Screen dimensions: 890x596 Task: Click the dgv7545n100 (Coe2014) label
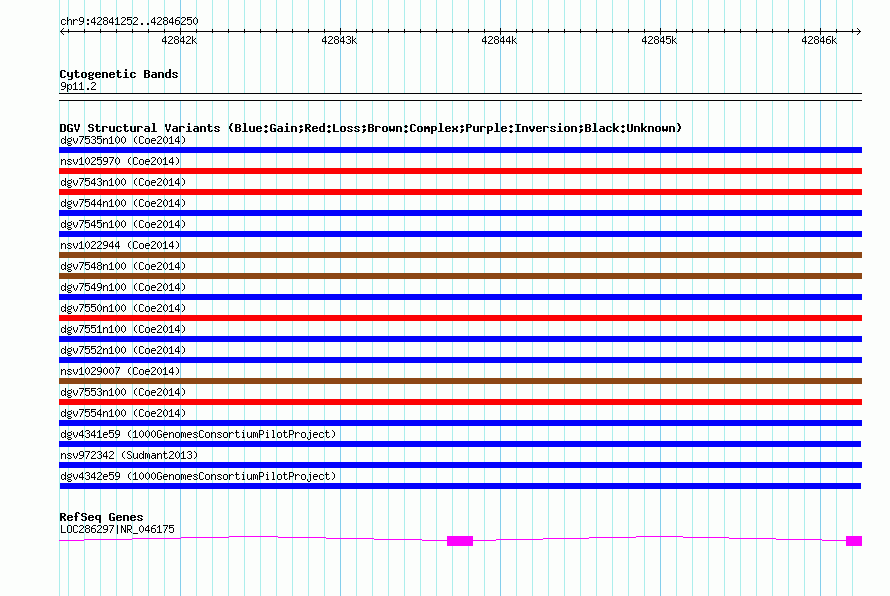pos(123,224)
